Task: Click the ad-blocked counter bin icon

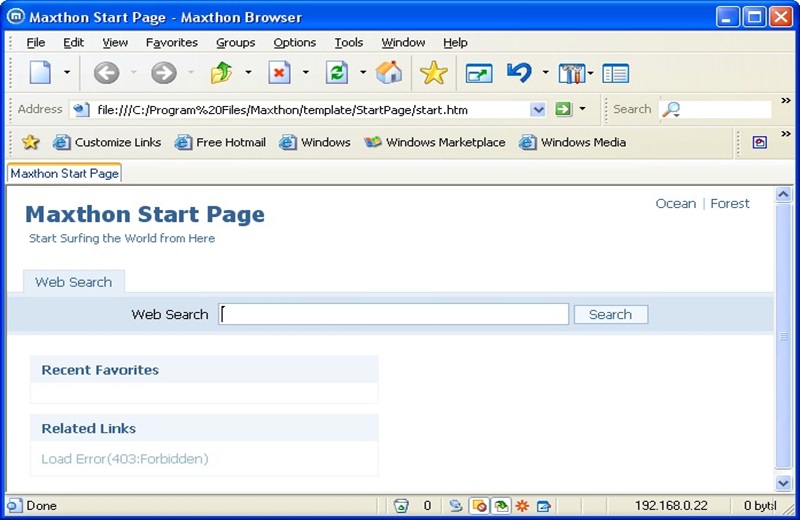Action: [x=401, y=506]
